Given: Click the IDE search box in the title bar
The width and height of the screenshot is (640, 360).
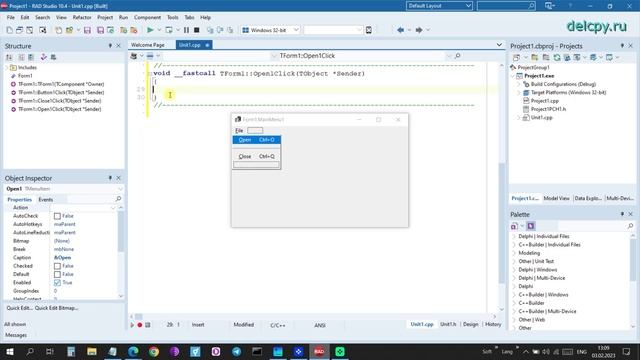Looking at the screenshot, I should tap(506, 6).
